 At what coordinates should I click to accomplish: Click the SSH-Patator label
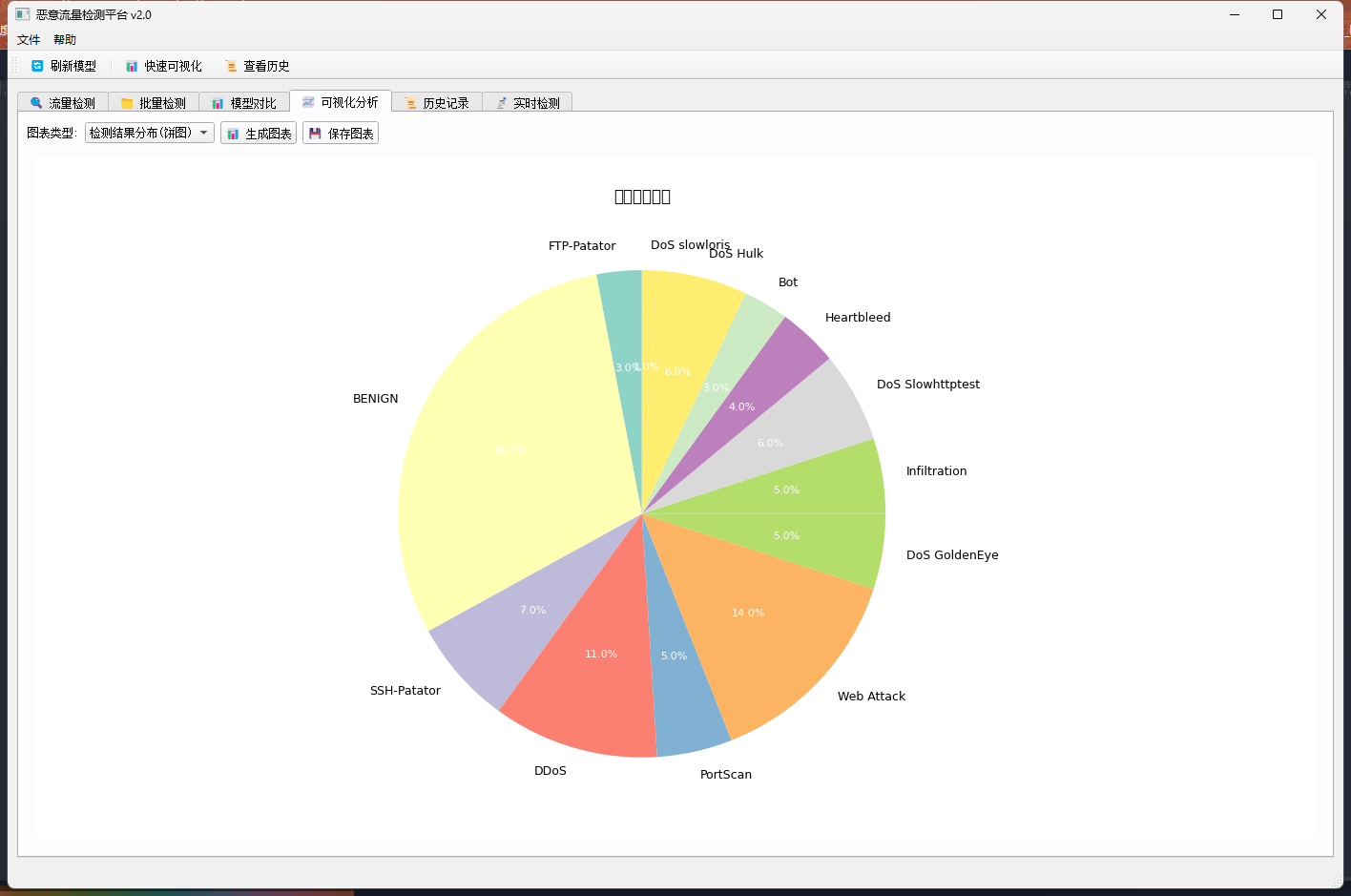pyautogui.click(x=405, y=691)
